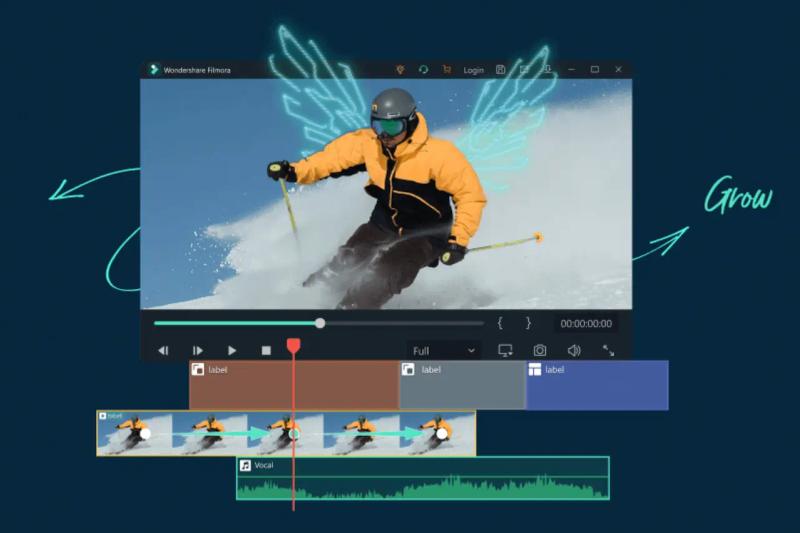Select the blue label clip
The height and width of the screenshot is (533, 800).
tap(597, 385)
